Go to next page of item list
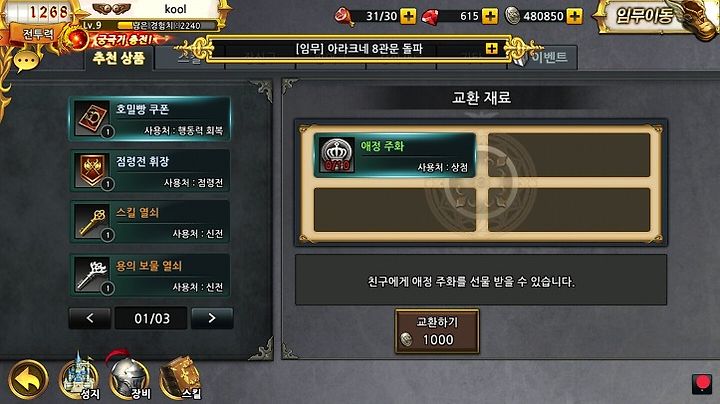720x404 pixels. click(x=212, y=318)
